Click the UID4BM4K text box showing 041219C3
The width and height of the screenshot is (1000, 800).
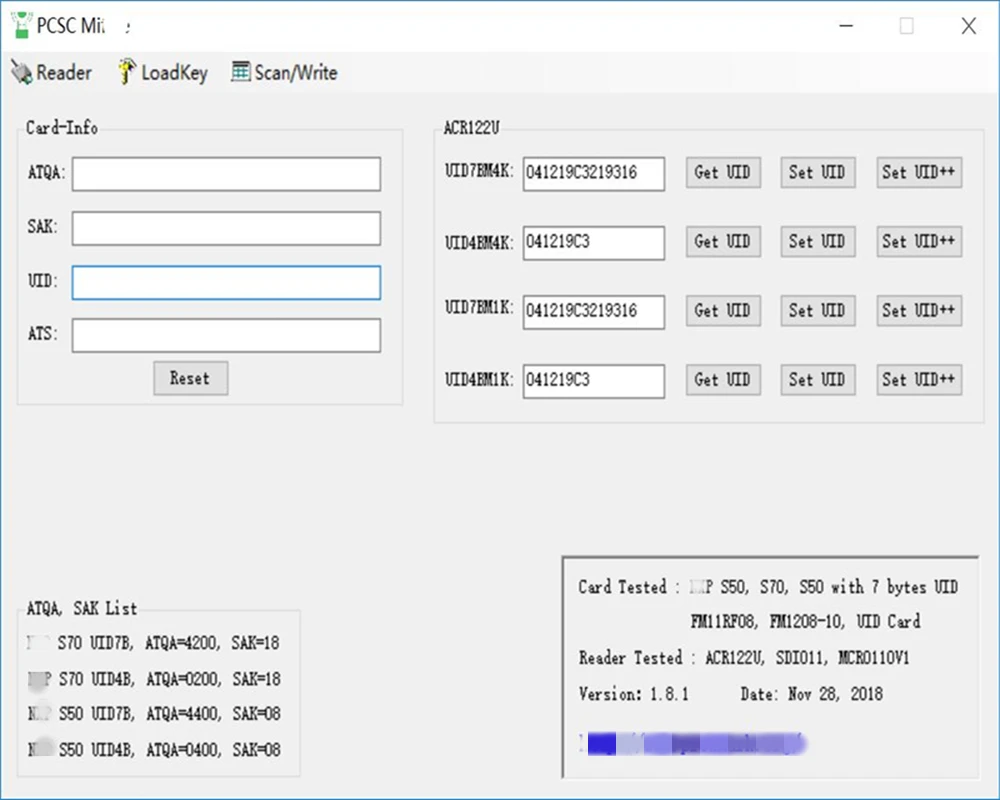coord(593,242)
